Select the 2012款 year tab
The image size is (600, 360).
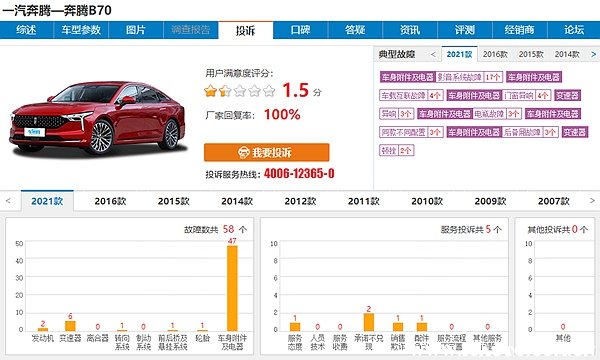coord(300,201)
